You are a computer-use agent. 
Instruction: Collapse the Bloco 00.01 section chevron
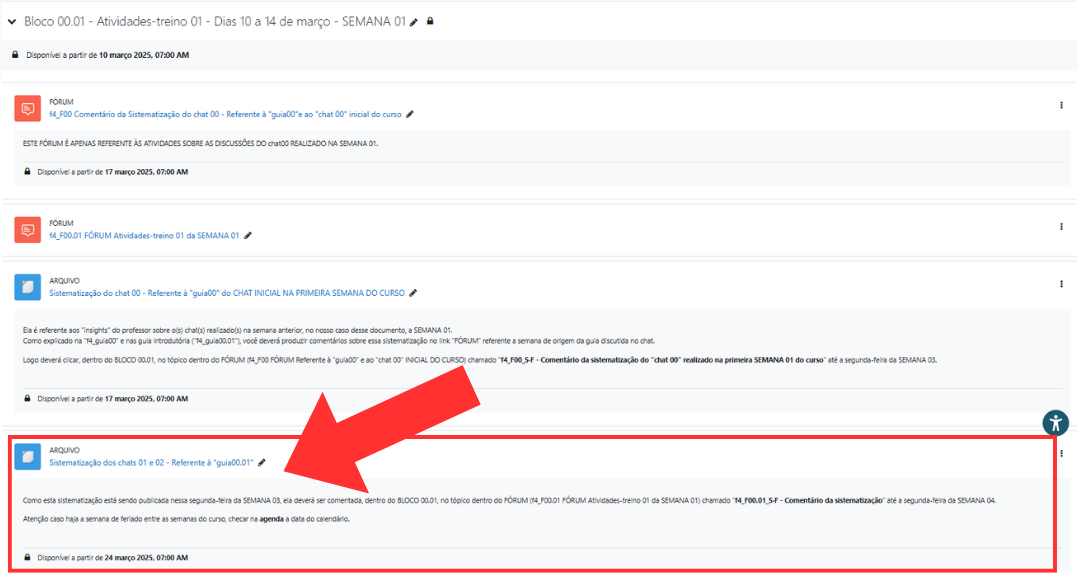(12, 21)
